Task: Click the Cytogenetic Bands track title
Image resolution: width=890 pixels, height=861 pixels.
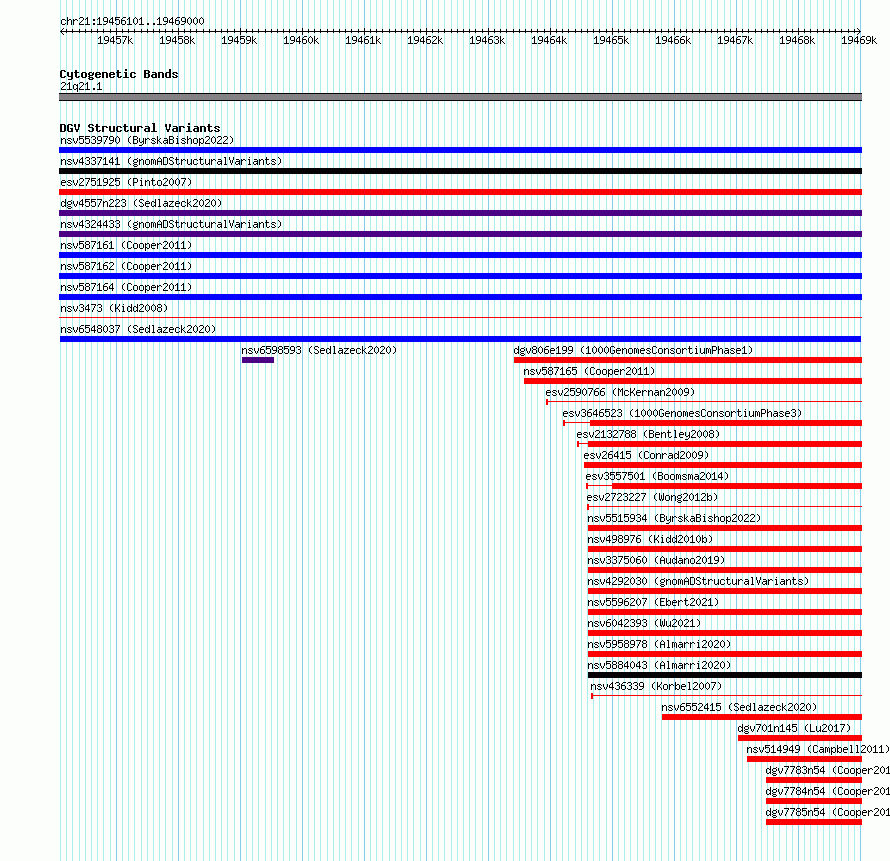Action: pos(119,74)
